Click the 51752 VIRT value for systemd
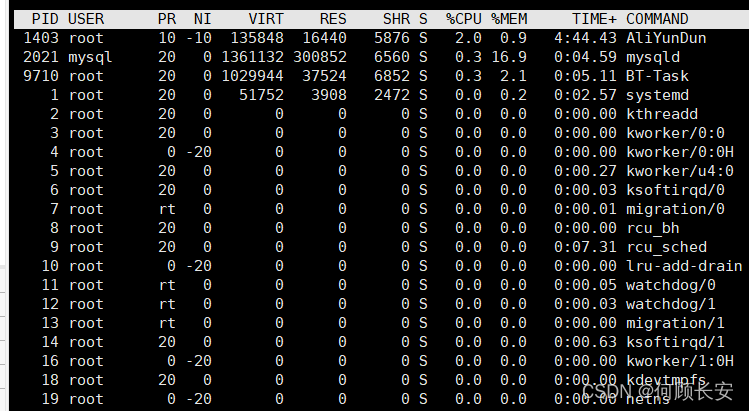 [x=261, y=95]
